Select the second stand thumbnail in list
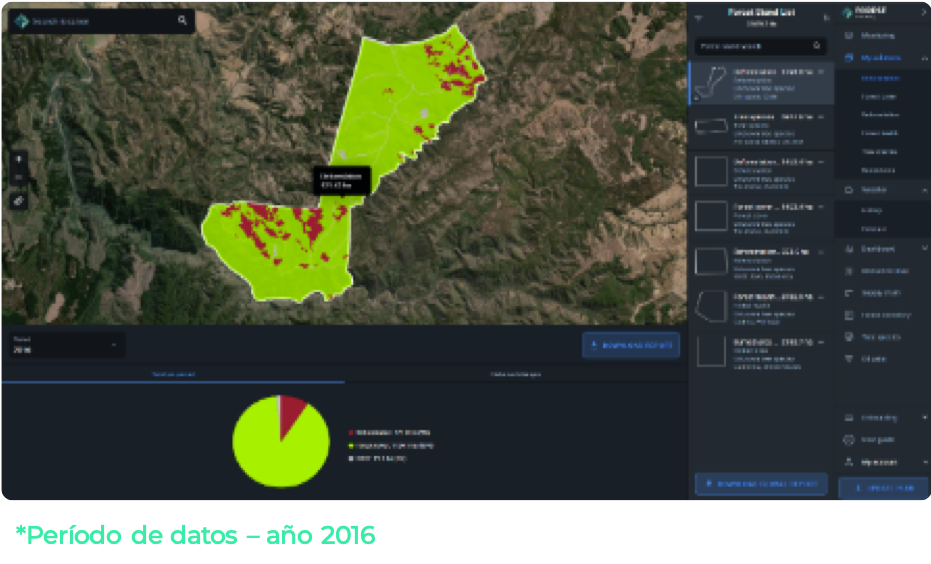 [711, 124]
